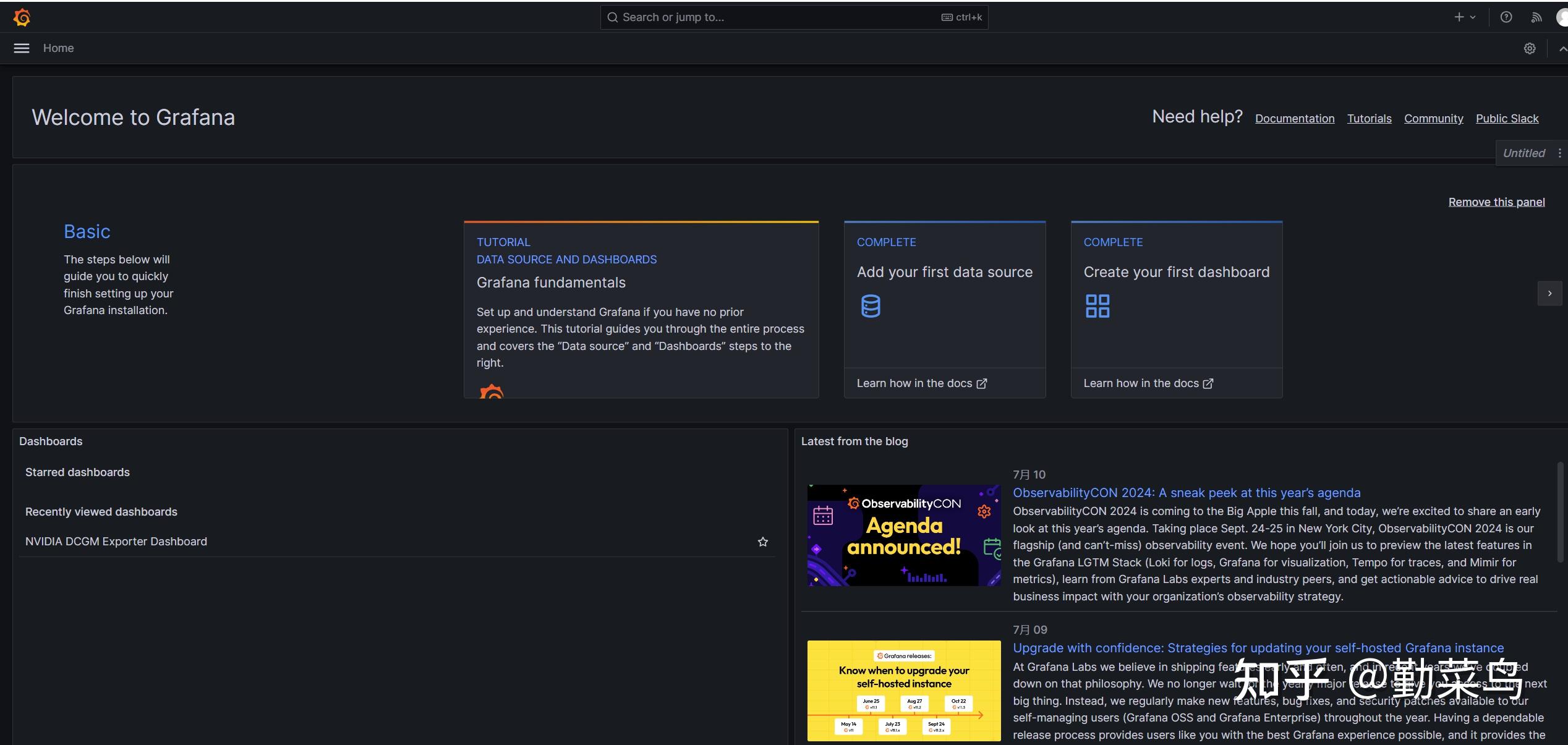
Task: Open the help question-mark icon
Action: 1506,17
